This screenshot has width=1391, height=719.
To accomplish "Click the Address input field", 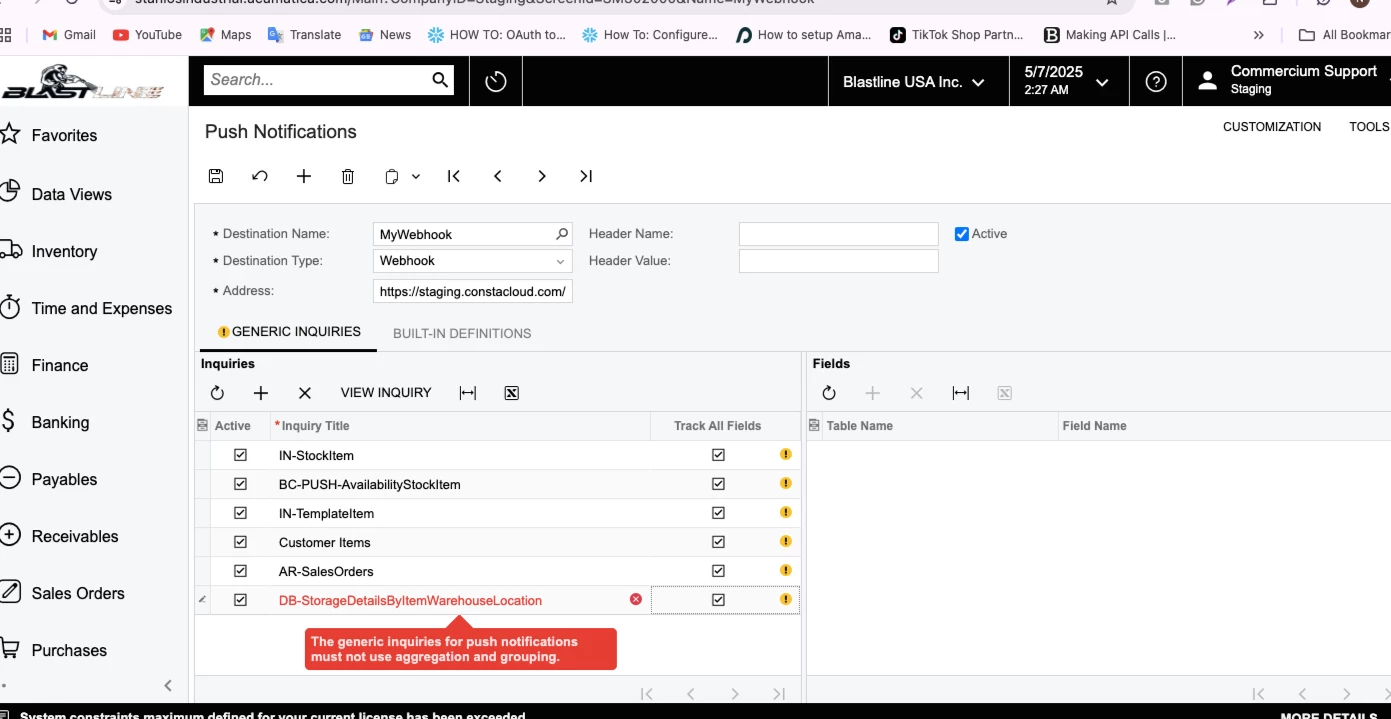I will (472, 291).
